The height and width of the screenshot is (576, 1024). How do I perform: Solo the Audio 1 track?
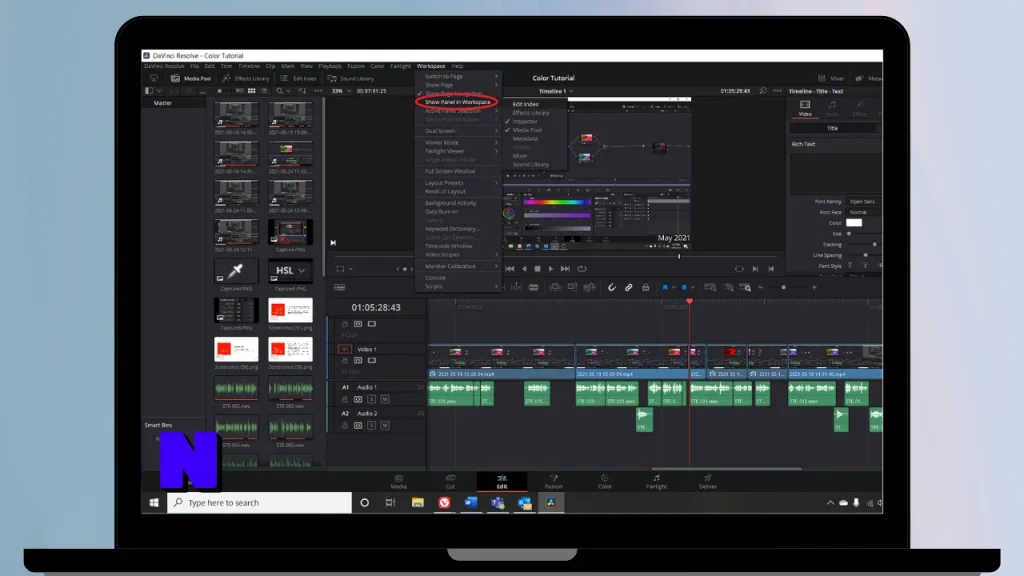tap(372, 399)
